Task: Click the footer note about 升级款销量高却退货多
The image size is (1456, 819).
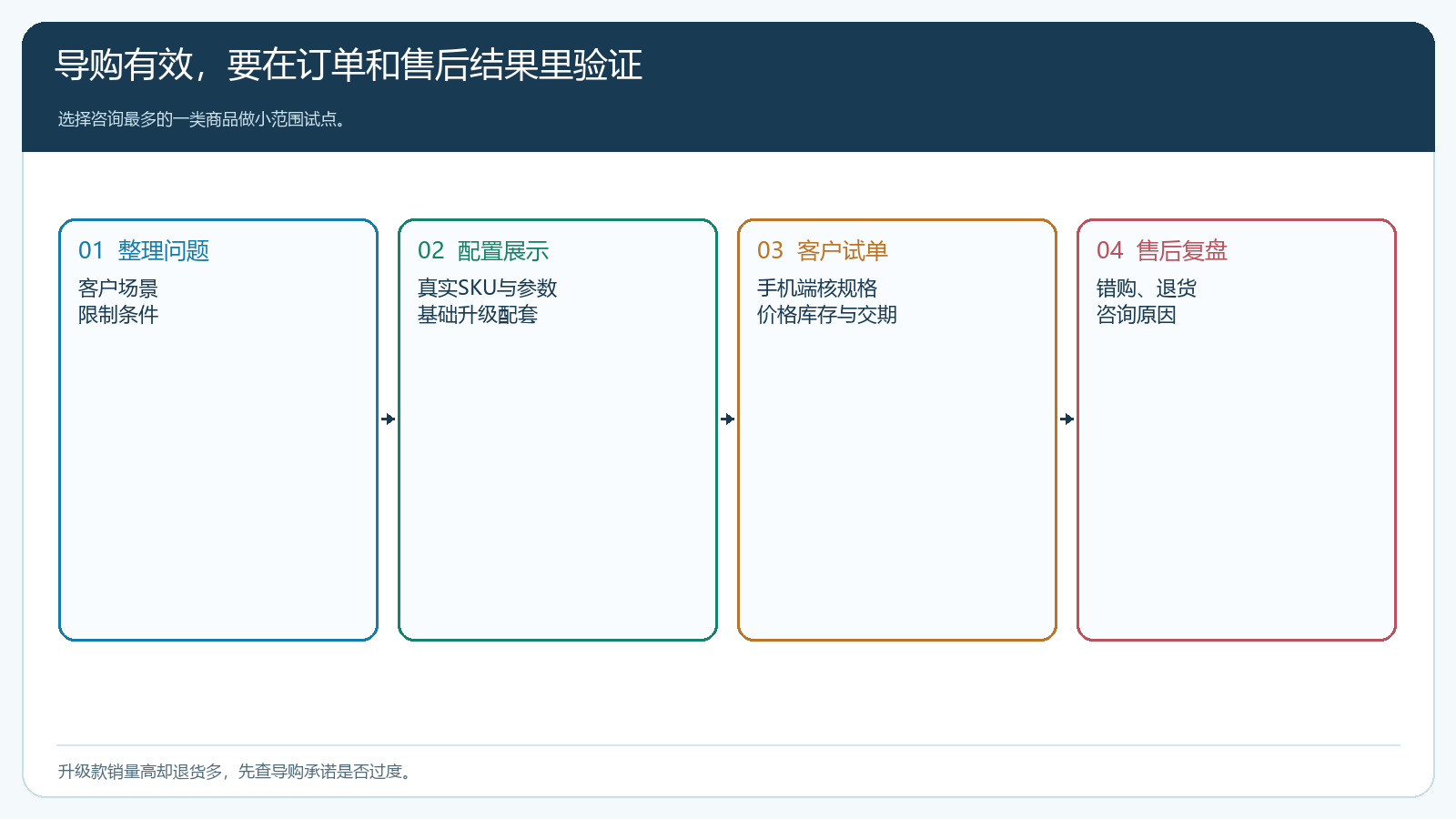Action: (236, 772)
